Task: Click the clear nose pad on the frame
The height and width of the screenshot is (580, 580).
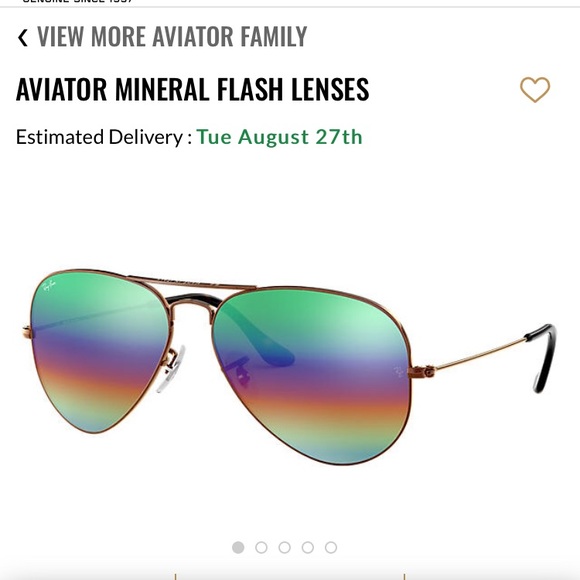Action: tap(171, 370)
